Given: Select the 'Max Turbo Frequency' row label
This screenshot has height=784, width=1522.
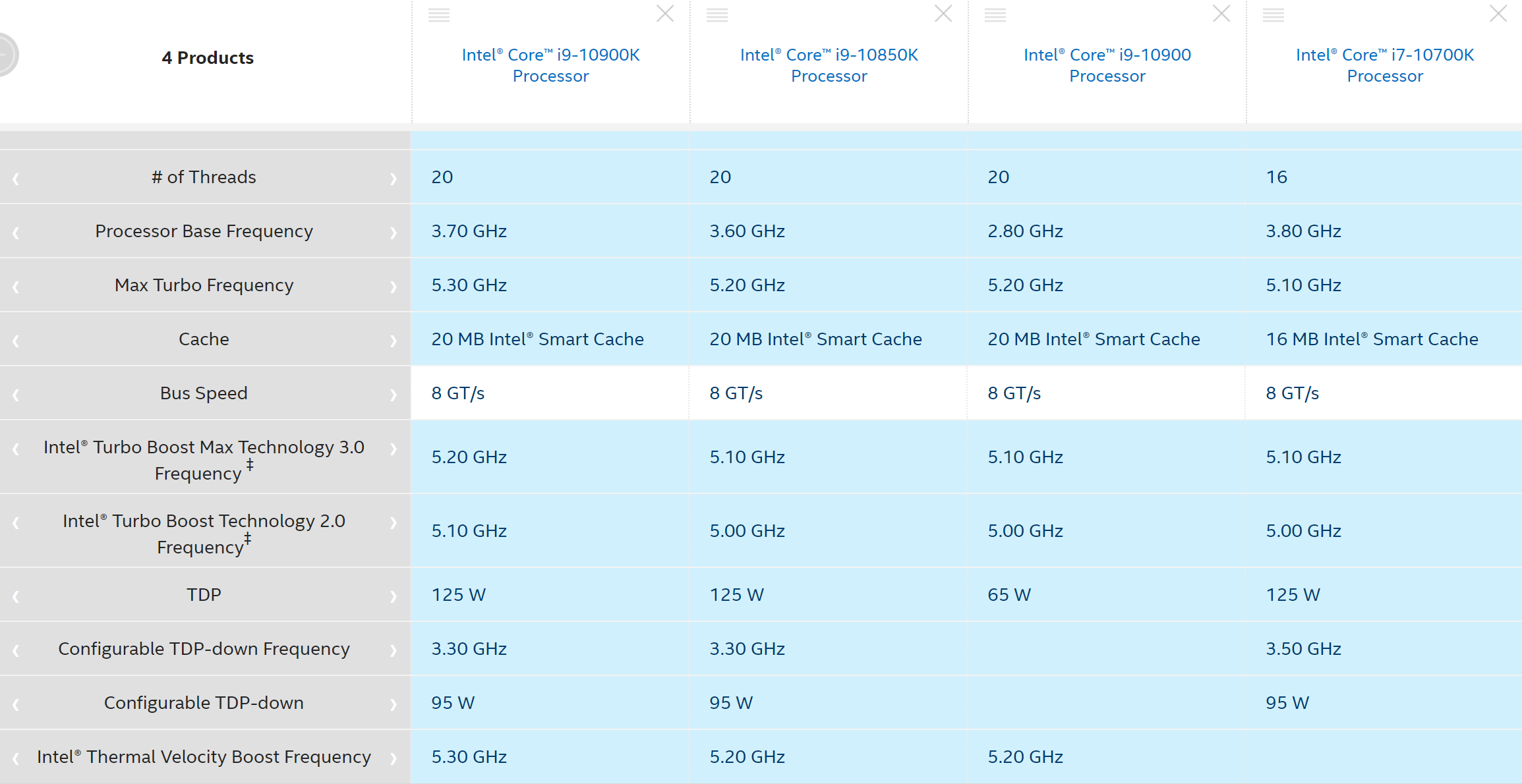Looking at the screenshot, I should [204, 285].
